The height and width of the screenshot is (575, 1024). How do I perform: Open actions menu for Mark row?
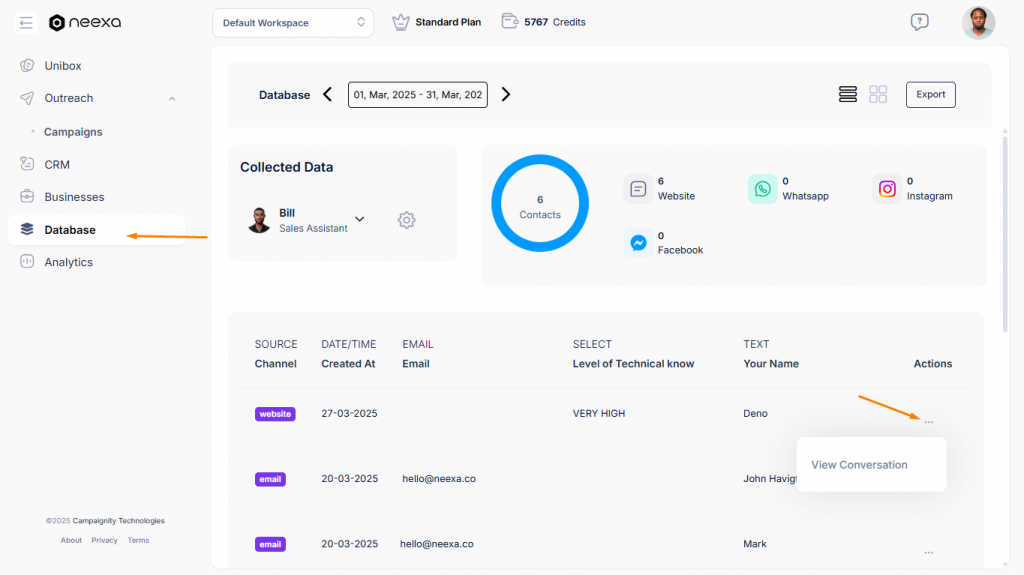pos(929,553)
